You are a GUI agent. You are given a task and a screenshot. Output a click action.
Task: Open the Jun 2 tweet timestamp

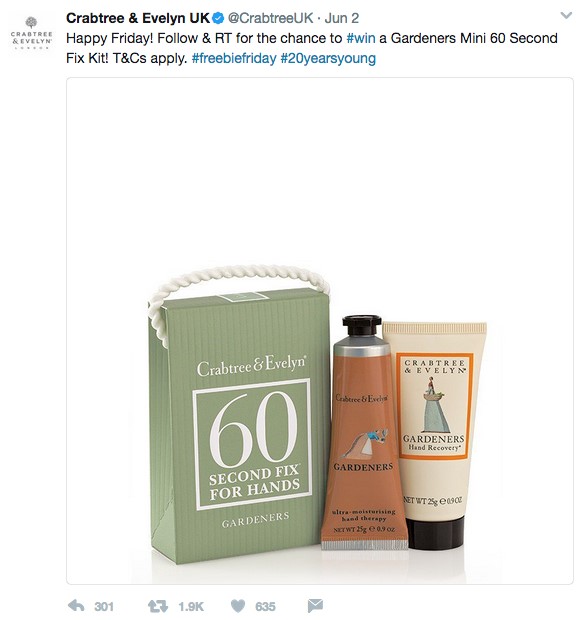tap(342, 18)
